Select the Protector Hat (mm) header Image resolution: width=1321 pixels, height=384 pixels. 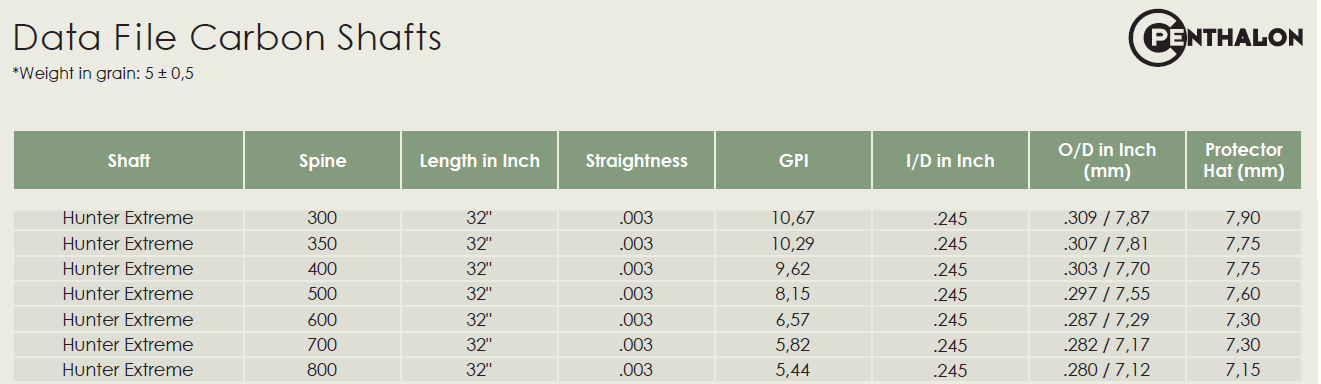coord(1244,160)
